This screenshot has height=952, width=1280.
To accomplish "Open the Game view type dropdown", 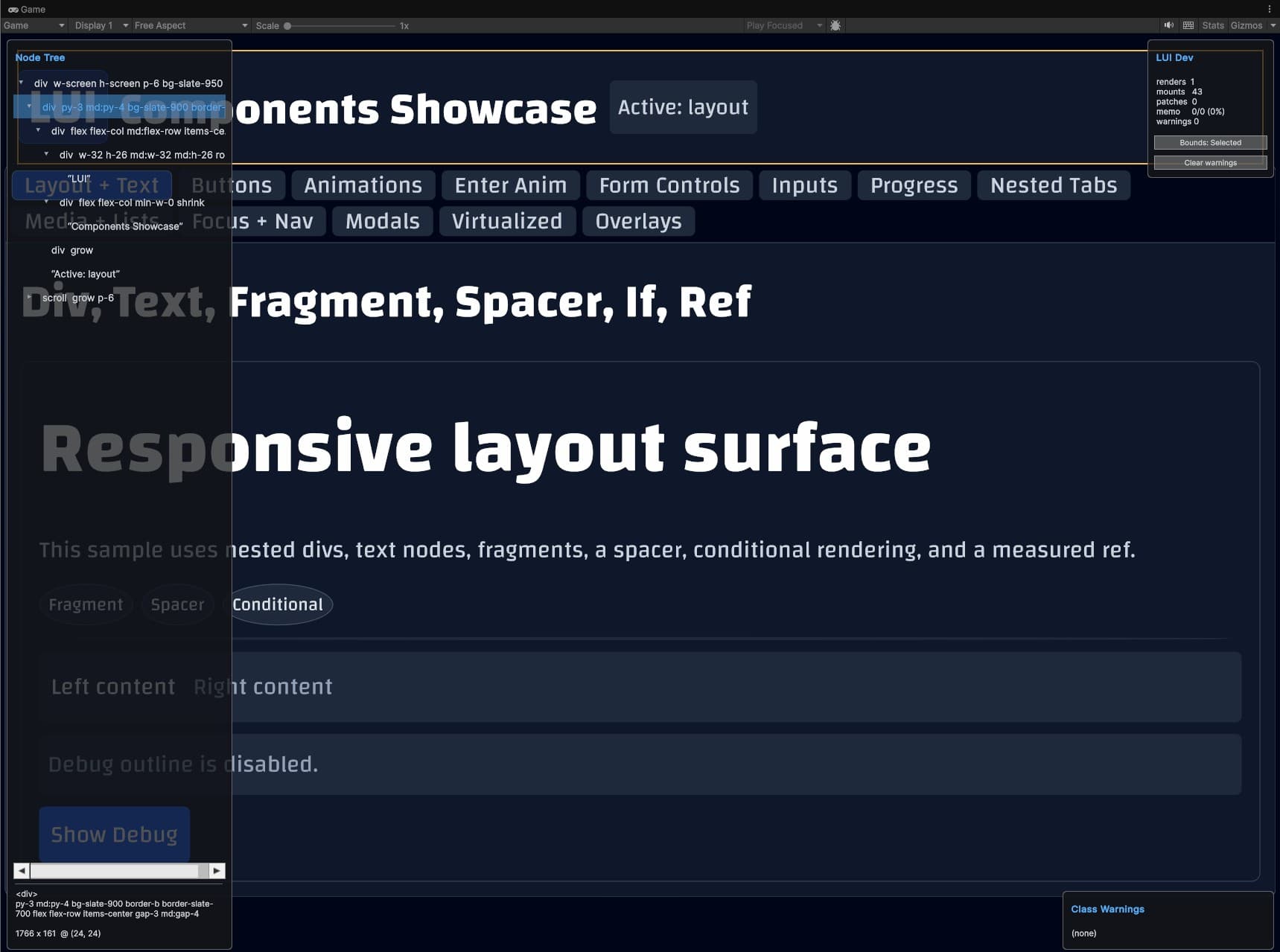I will coord(34,25).
